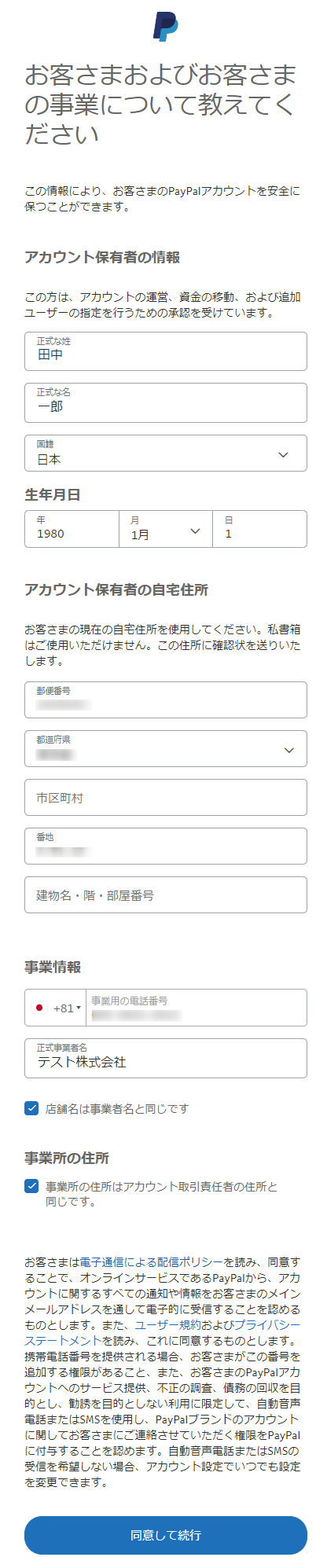This screenshot has height=1568, width=327.
Task: Click the PayPal logo at top
Action: pyautogui.click(x=165, y=27)
